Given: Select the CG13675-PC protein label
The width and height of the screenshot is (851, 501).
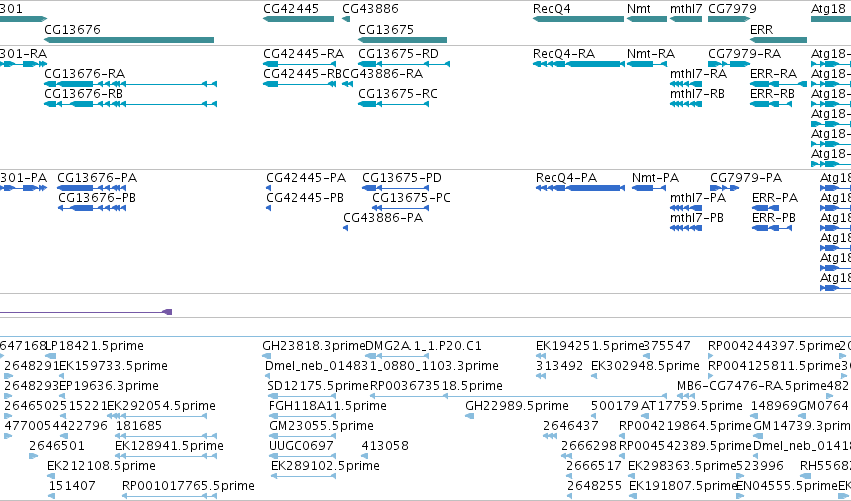Looking at the screenshot, I should click(411, 198).
